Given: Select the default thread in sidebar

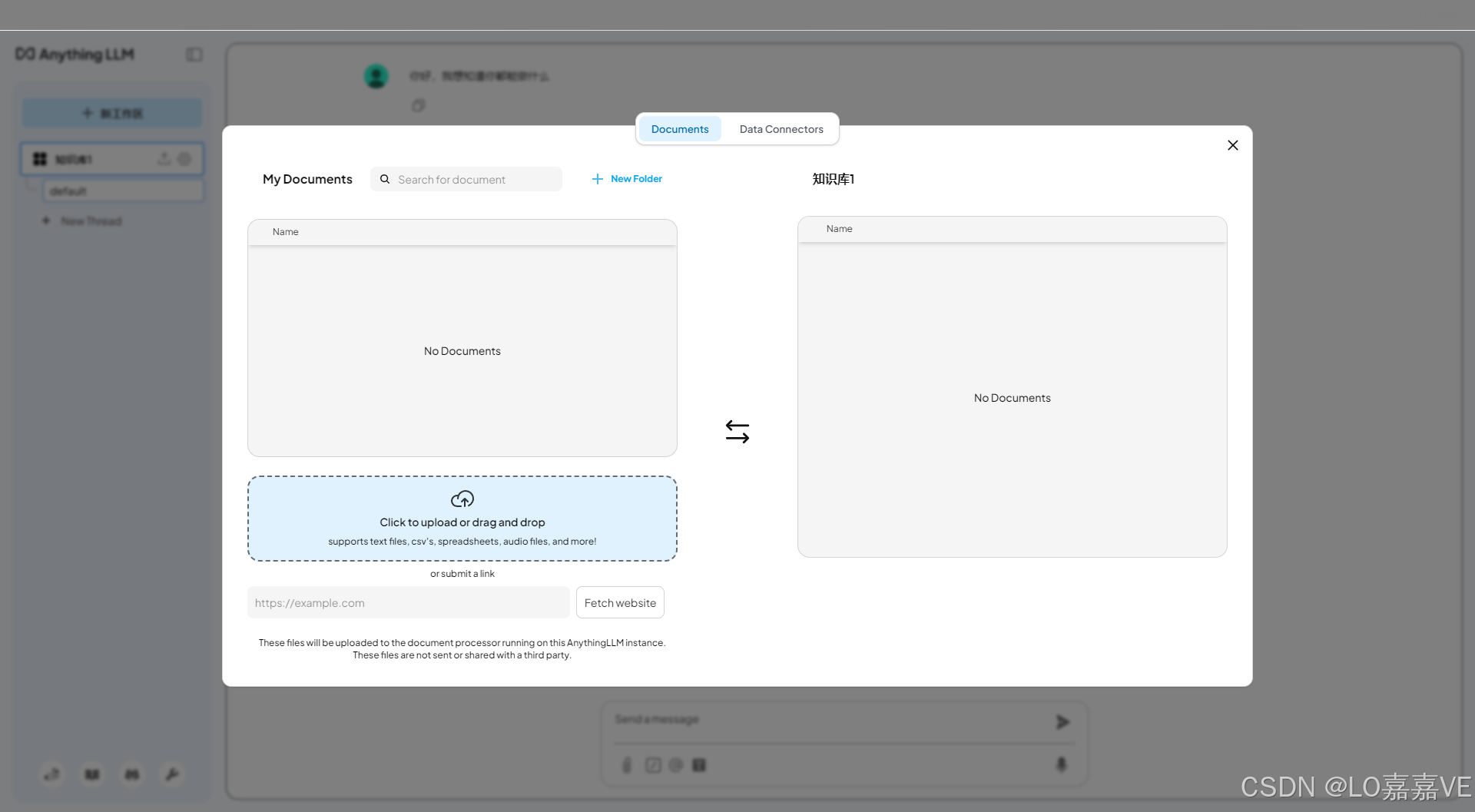Looking at the screenshot, I should point(124,191).
